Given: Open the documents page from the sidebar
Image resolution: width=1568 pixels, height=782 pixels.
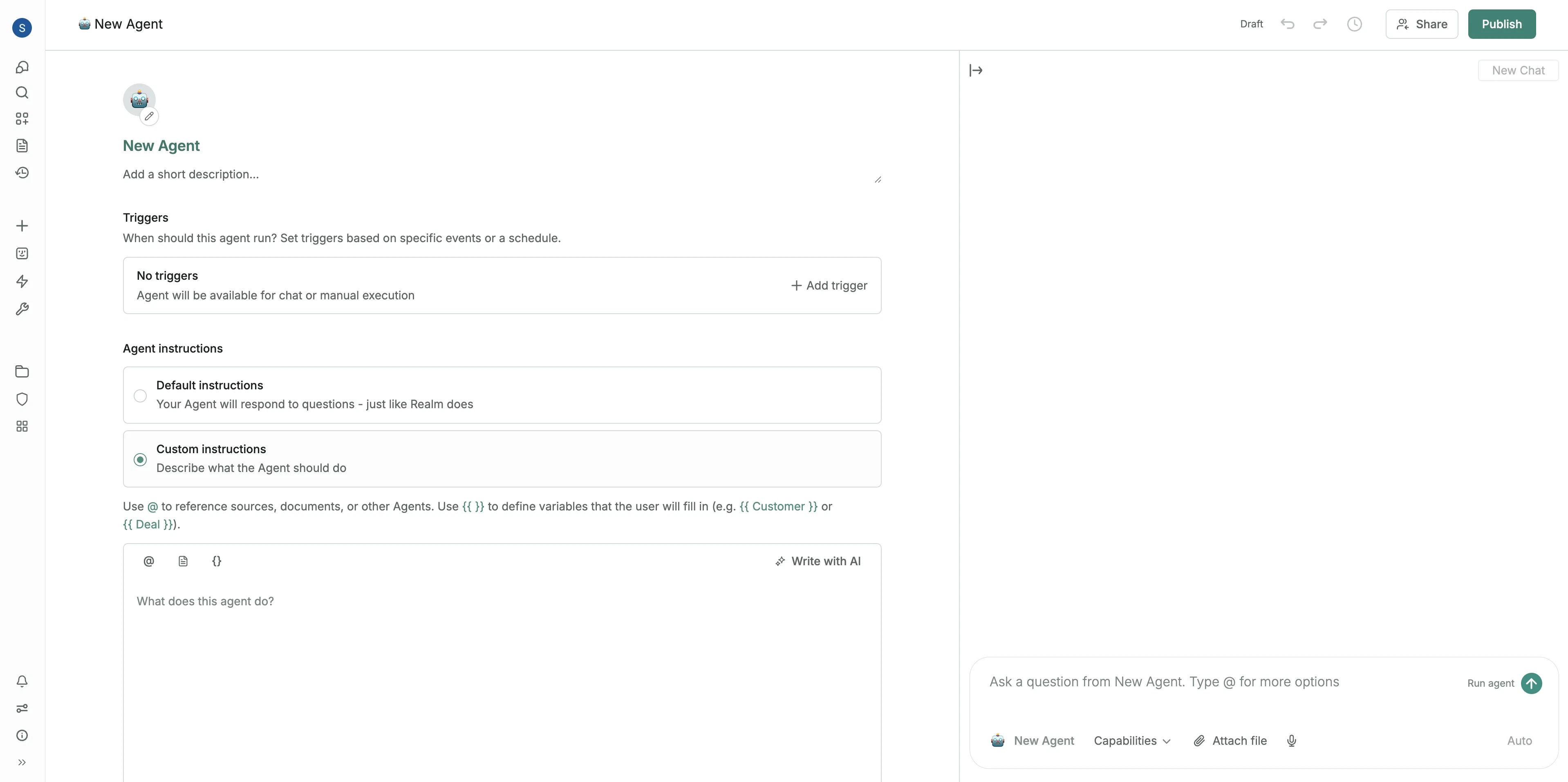Looking at the screenshot, I should (x=22, y=145).
